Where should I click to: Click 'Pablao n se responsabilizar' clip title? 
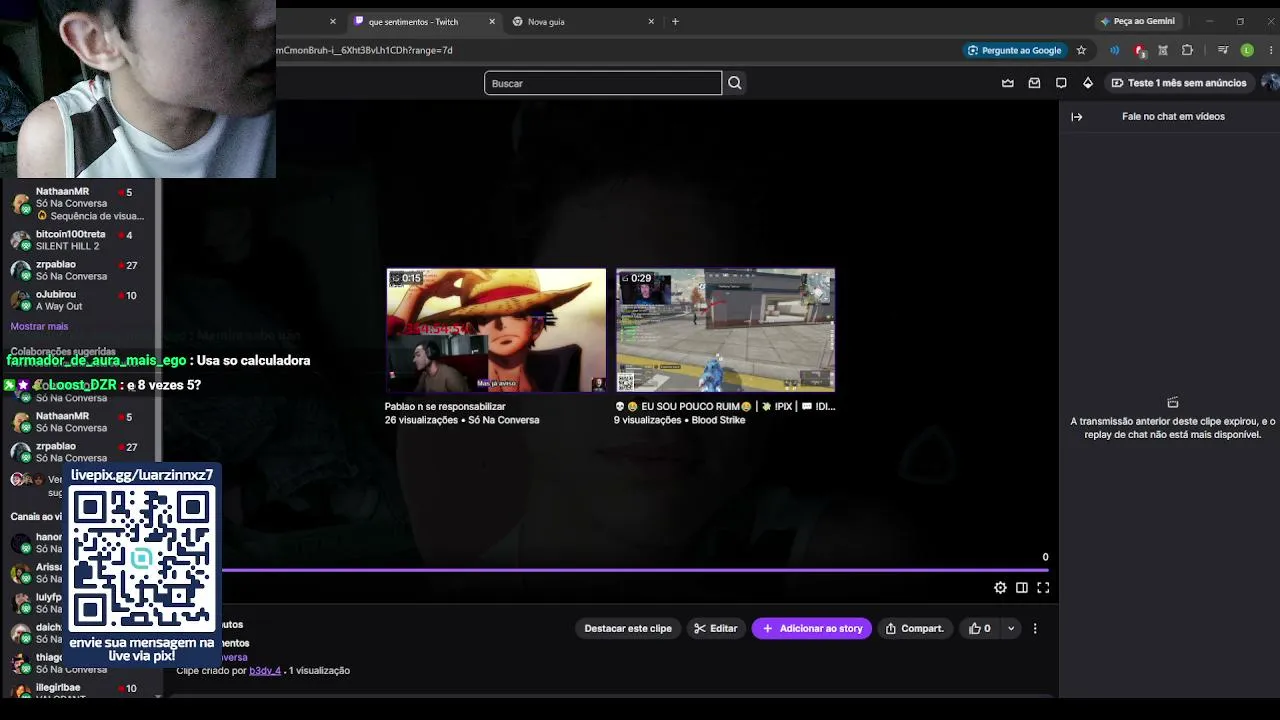[445, 407]
